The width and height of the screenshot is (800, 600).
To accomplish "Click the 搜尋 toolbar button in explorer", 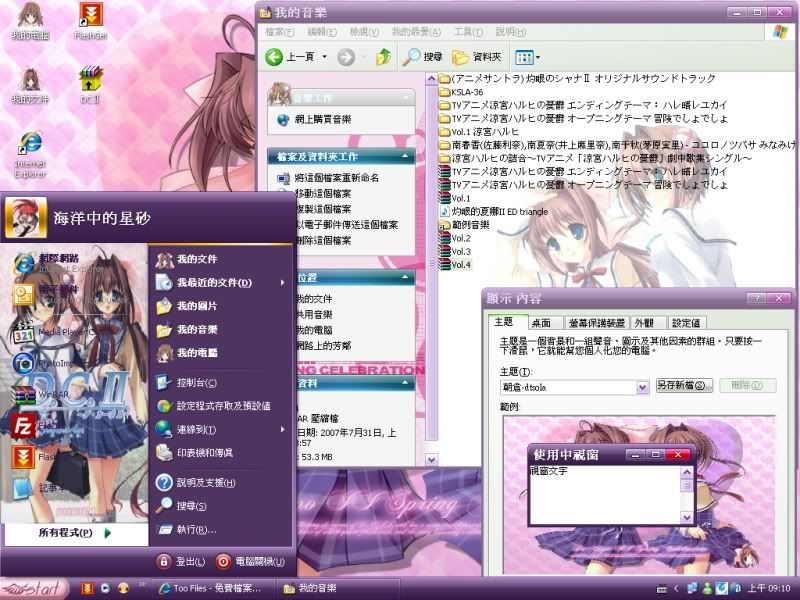I will pos(422,57).
